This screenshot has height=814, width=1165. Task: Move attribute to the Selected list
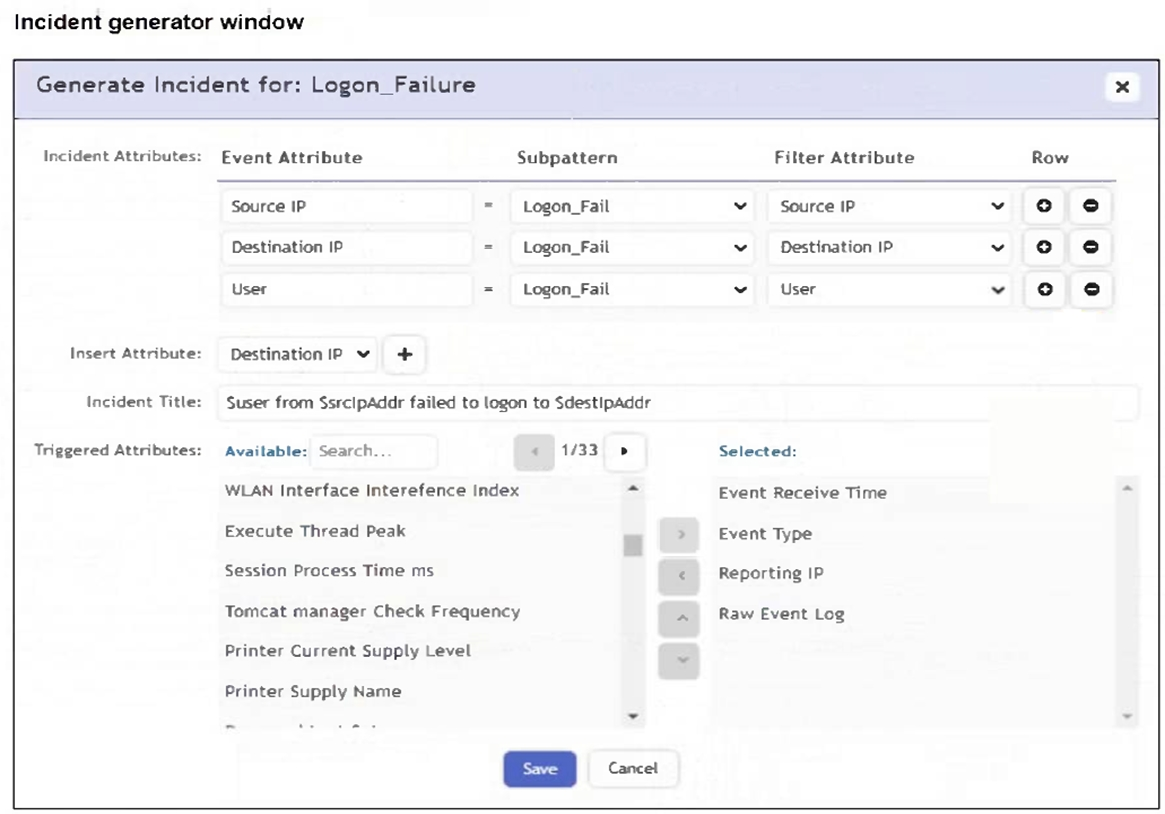tap(680, 535)
